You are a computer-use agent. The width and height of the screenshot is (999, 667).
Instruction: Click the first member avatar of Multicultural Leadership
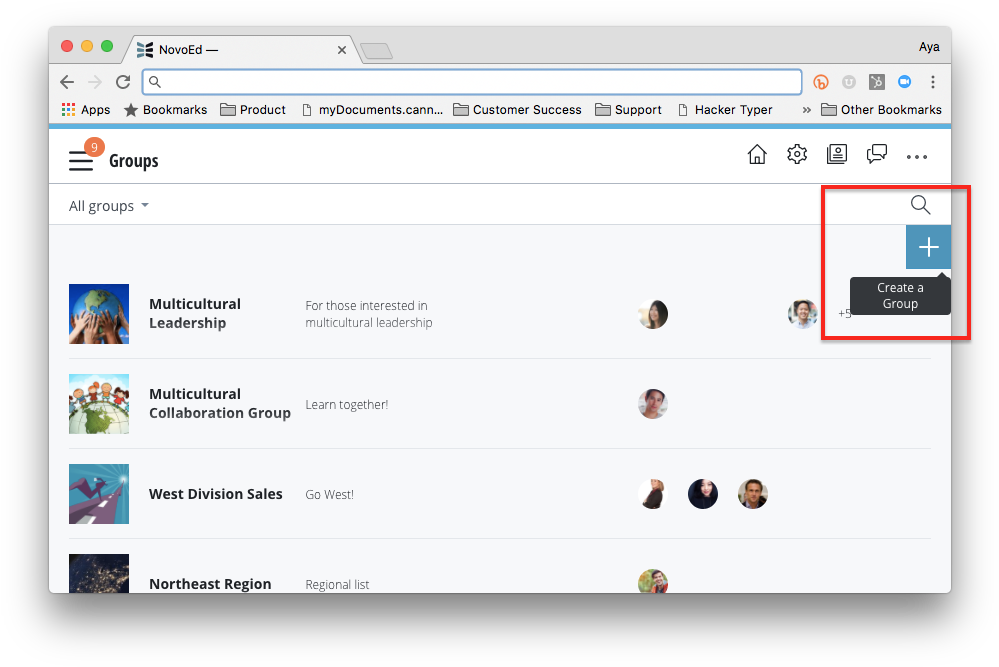tap(653, 314)
